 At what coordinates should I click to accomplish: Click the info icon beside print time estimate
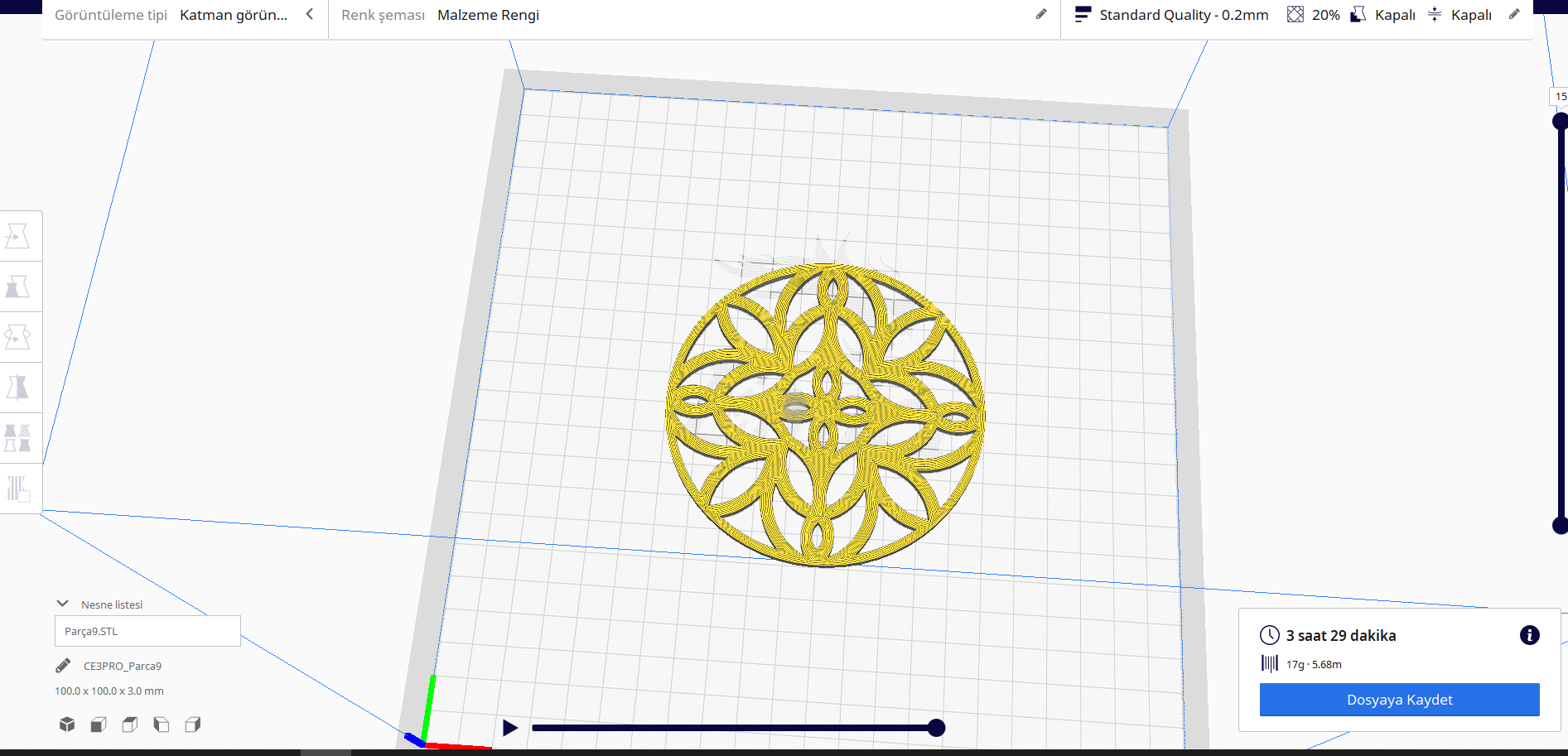pos(1529,635)
